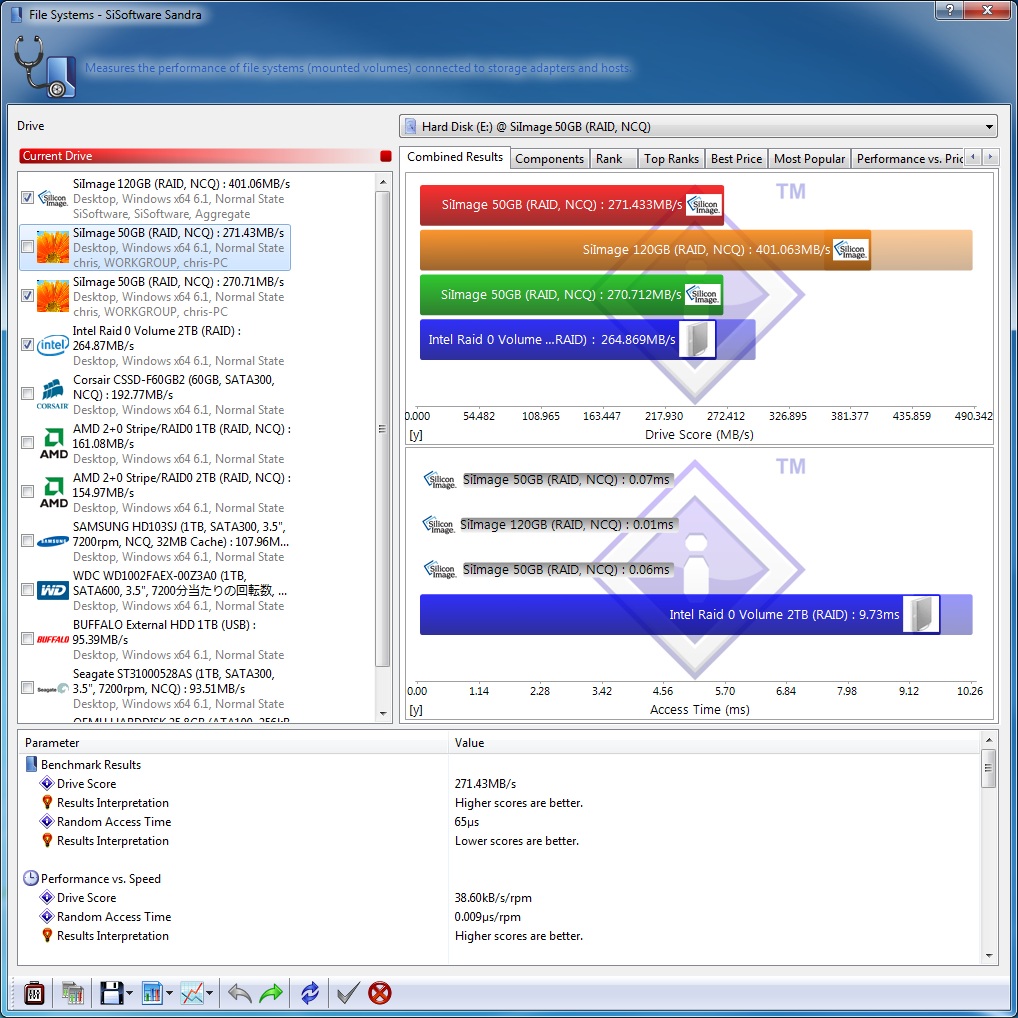The width and height of the screenshot is (1018, 1018).
Task: Click drive list scroll up arrow
Action: [x=383, y=182]
